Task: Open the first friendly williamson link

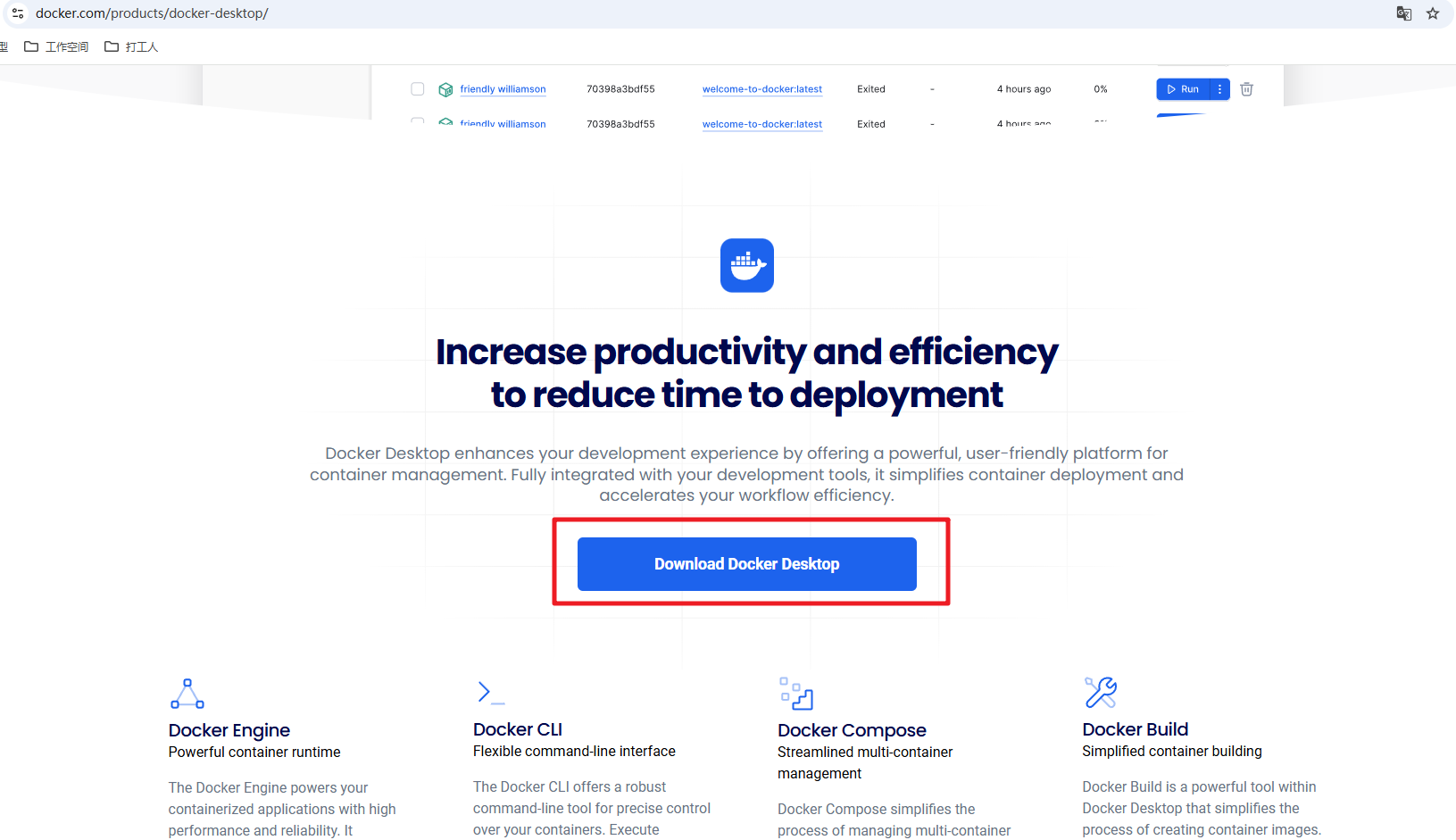Action: click(503, 89)
